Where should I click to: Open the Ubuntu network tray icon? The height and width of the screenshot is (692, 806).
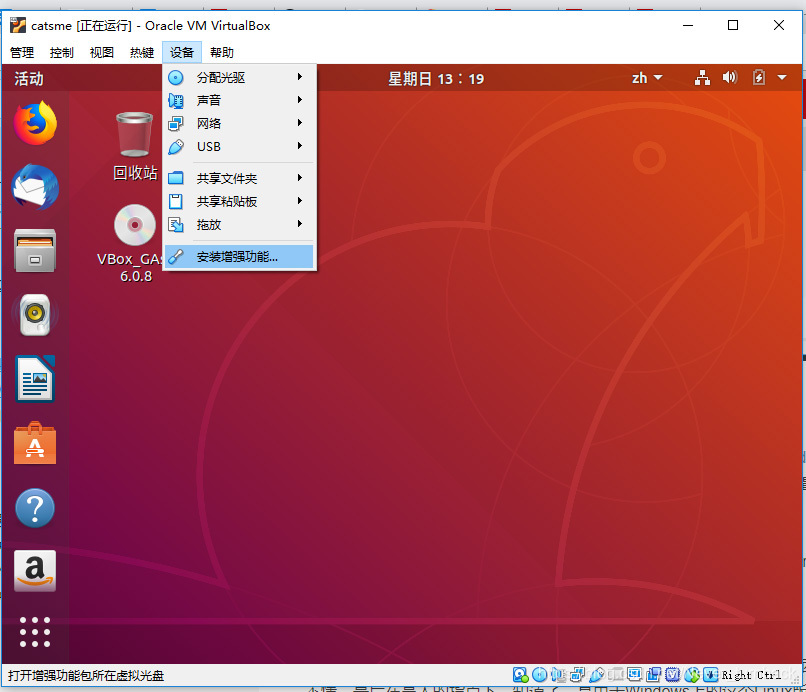[x=702, y=78]
